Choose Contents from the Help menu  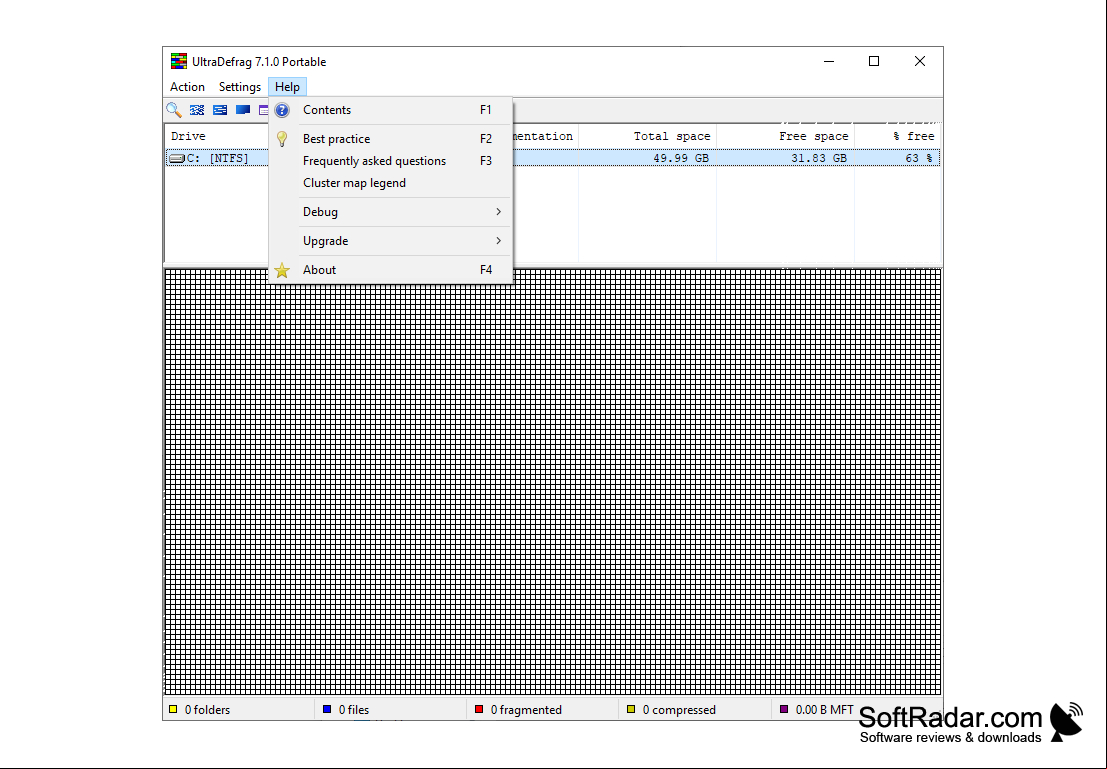click(390, 110)
